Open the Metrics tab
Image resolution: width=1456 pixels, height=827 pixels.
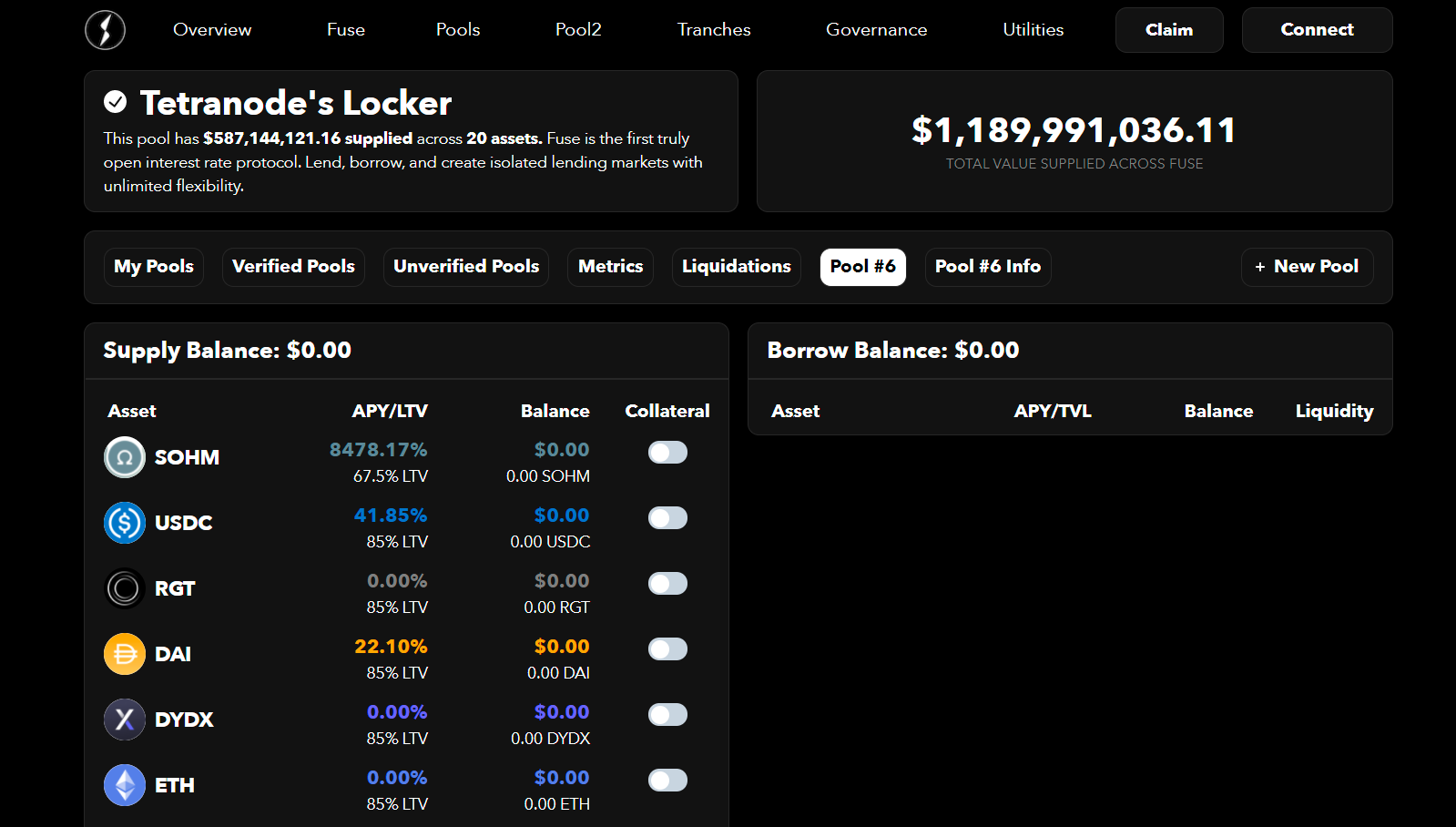coord(611,267)
